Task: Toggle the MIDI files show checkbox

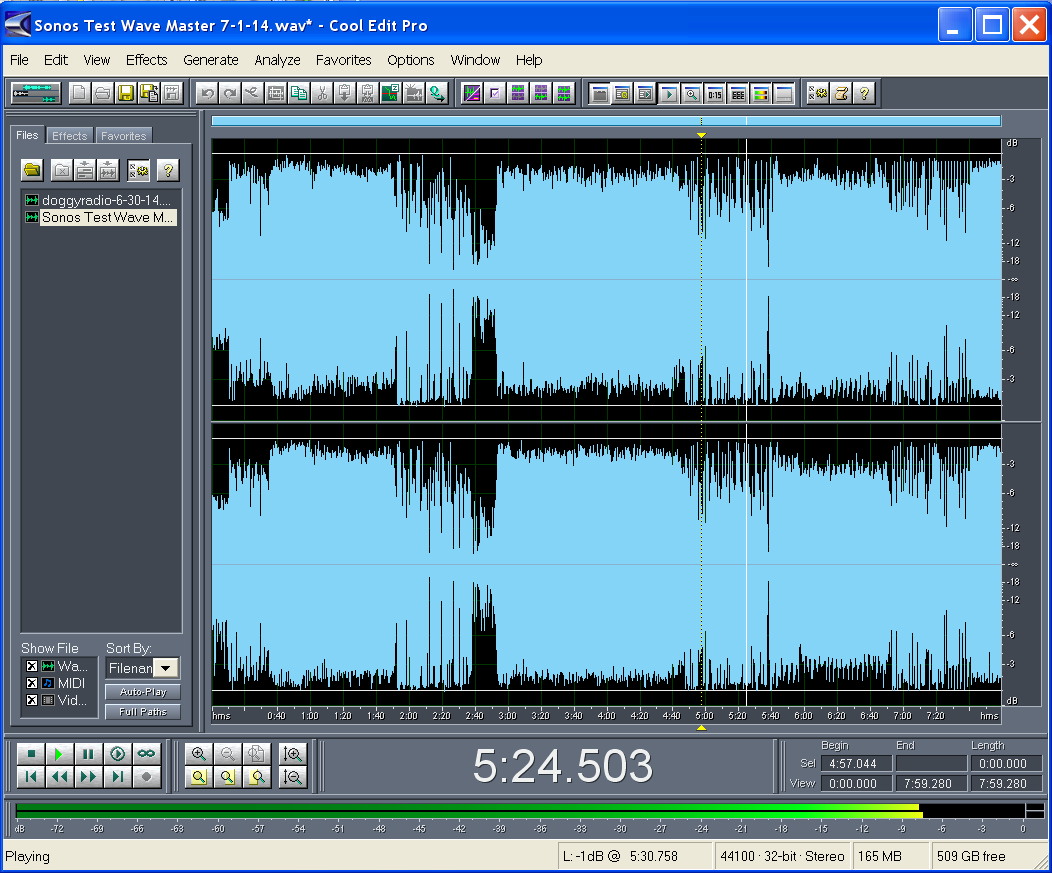Action: pyautogui.click(x=32, y=683)
